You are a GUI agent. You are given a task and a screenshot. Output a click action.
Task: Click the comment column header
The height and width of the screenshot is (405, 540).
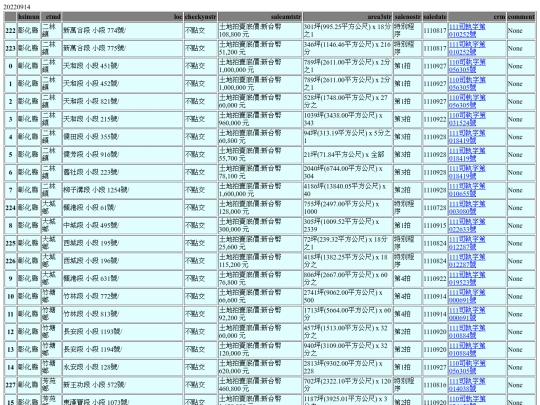tap(521, 17)
